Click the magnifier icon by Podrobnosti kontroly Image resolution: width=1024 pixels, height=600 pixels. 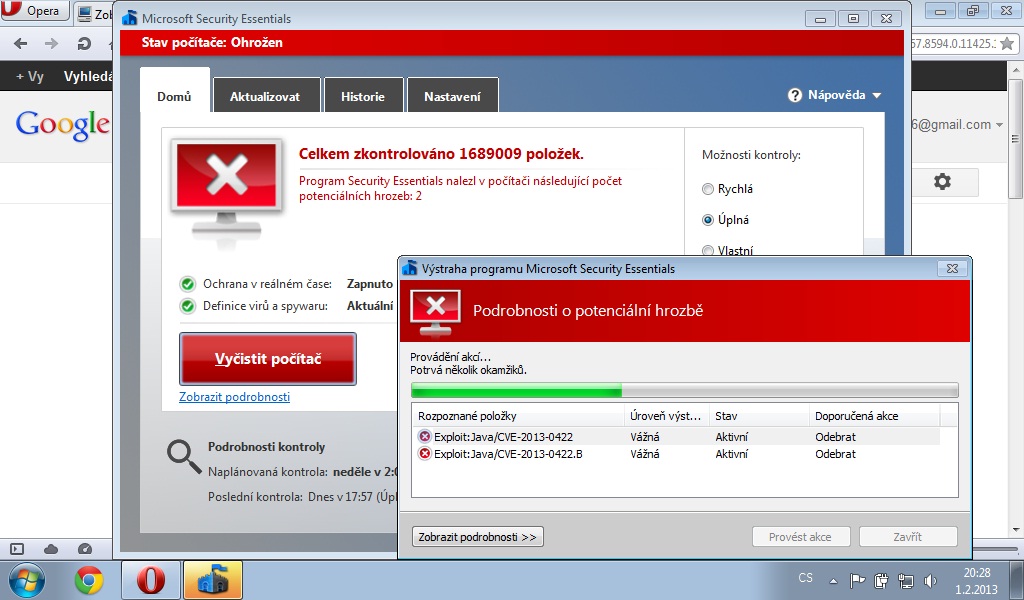coord(184,456)
